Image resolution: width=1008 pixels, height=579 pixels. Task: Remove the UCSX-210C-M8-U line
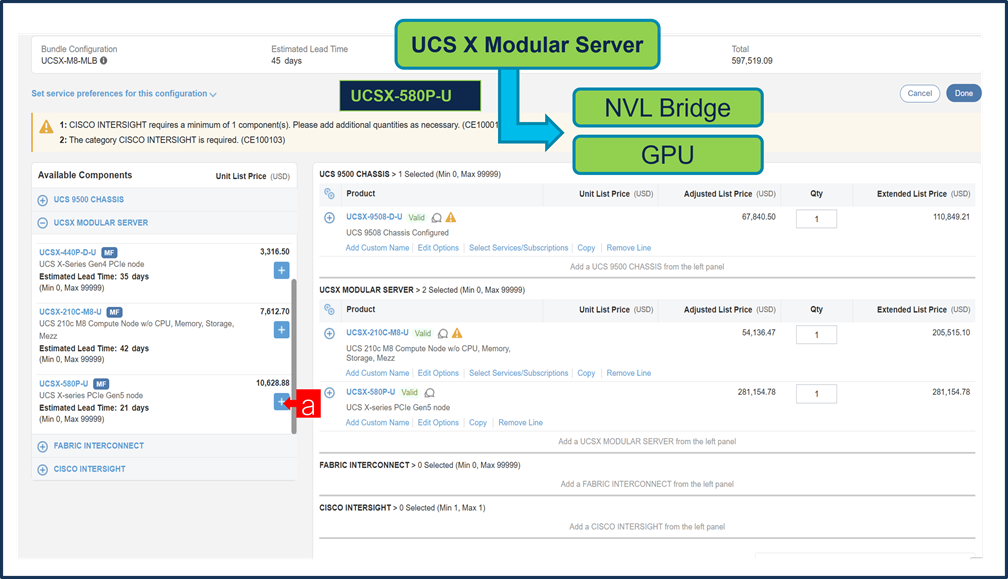[629, 373]
